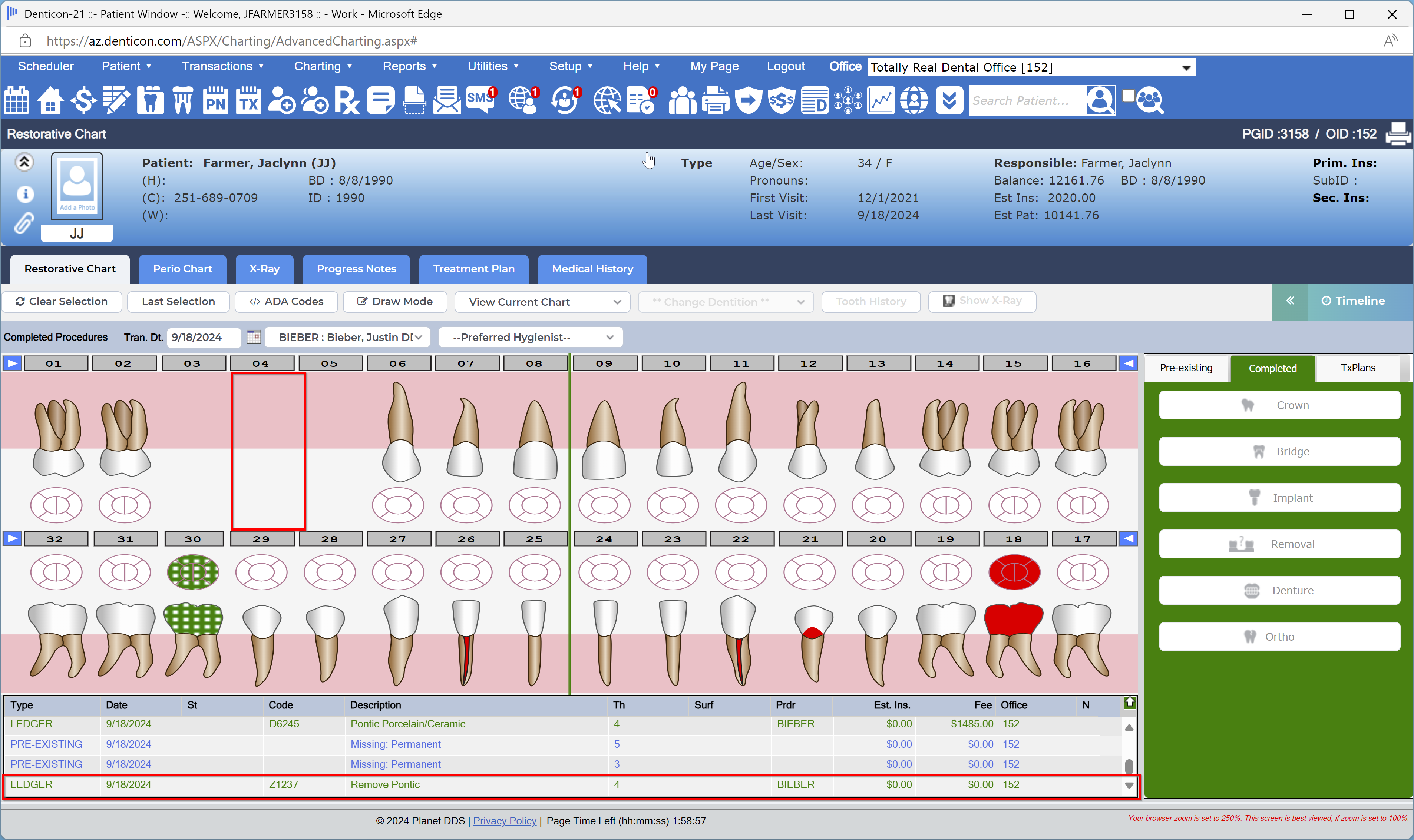Open the Rx prescription icon
Screen dimensions: 1414x840
(x=347, y=101)
